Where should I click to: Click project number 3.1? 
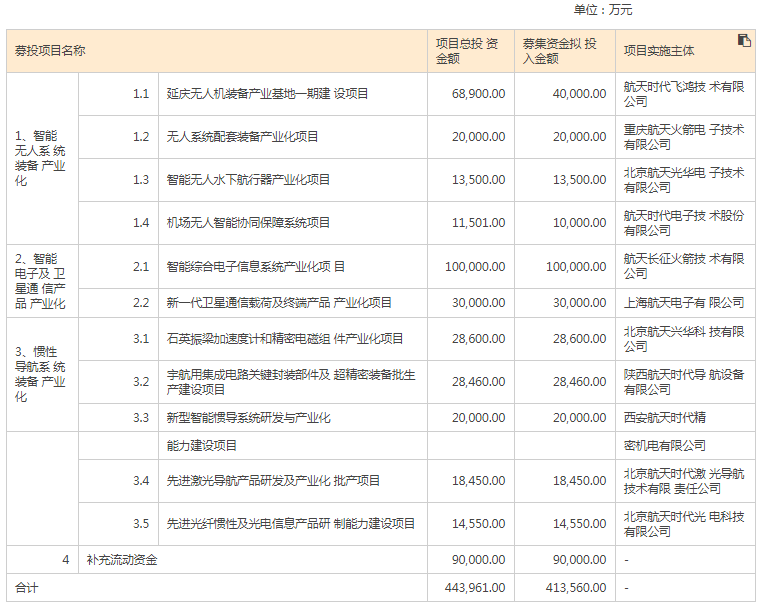[x=141, y=339]
